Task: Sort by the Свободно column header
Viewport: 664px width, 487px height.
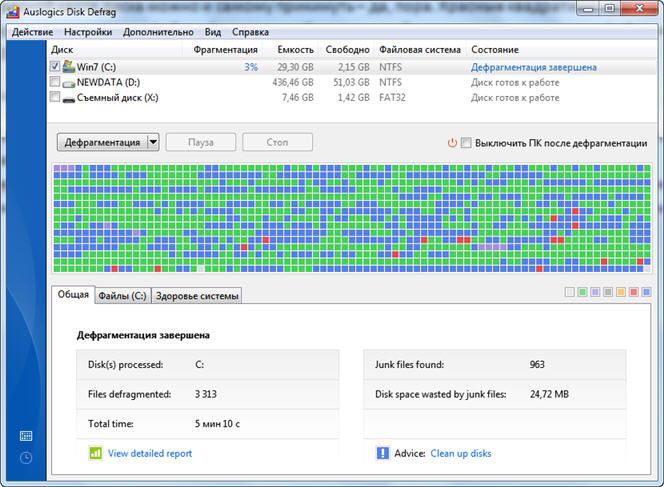Action: point(347,50)
